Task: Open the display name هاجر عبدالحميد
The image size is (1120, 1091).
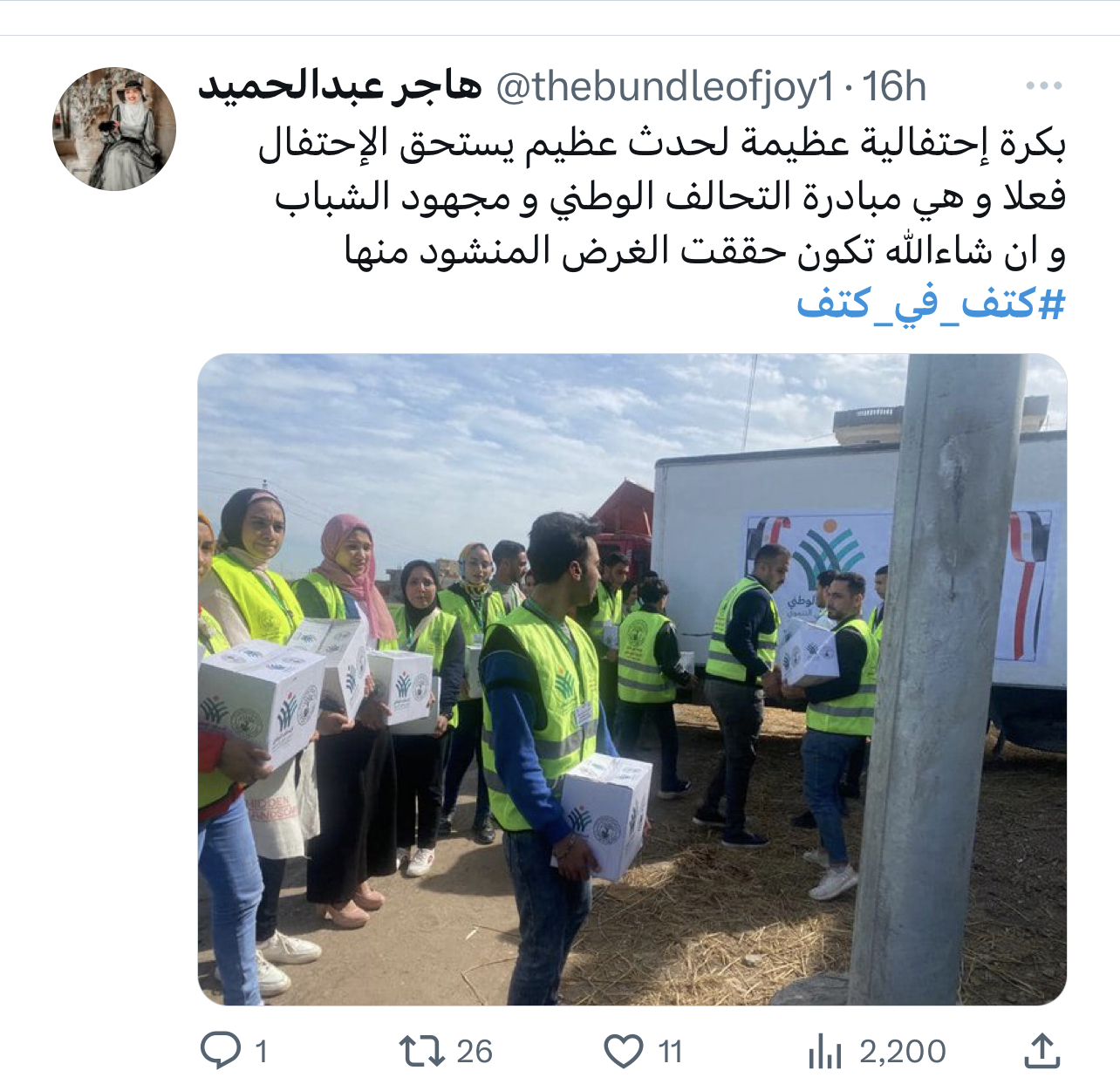Action: pyautogui.click(x=340, y=86)
